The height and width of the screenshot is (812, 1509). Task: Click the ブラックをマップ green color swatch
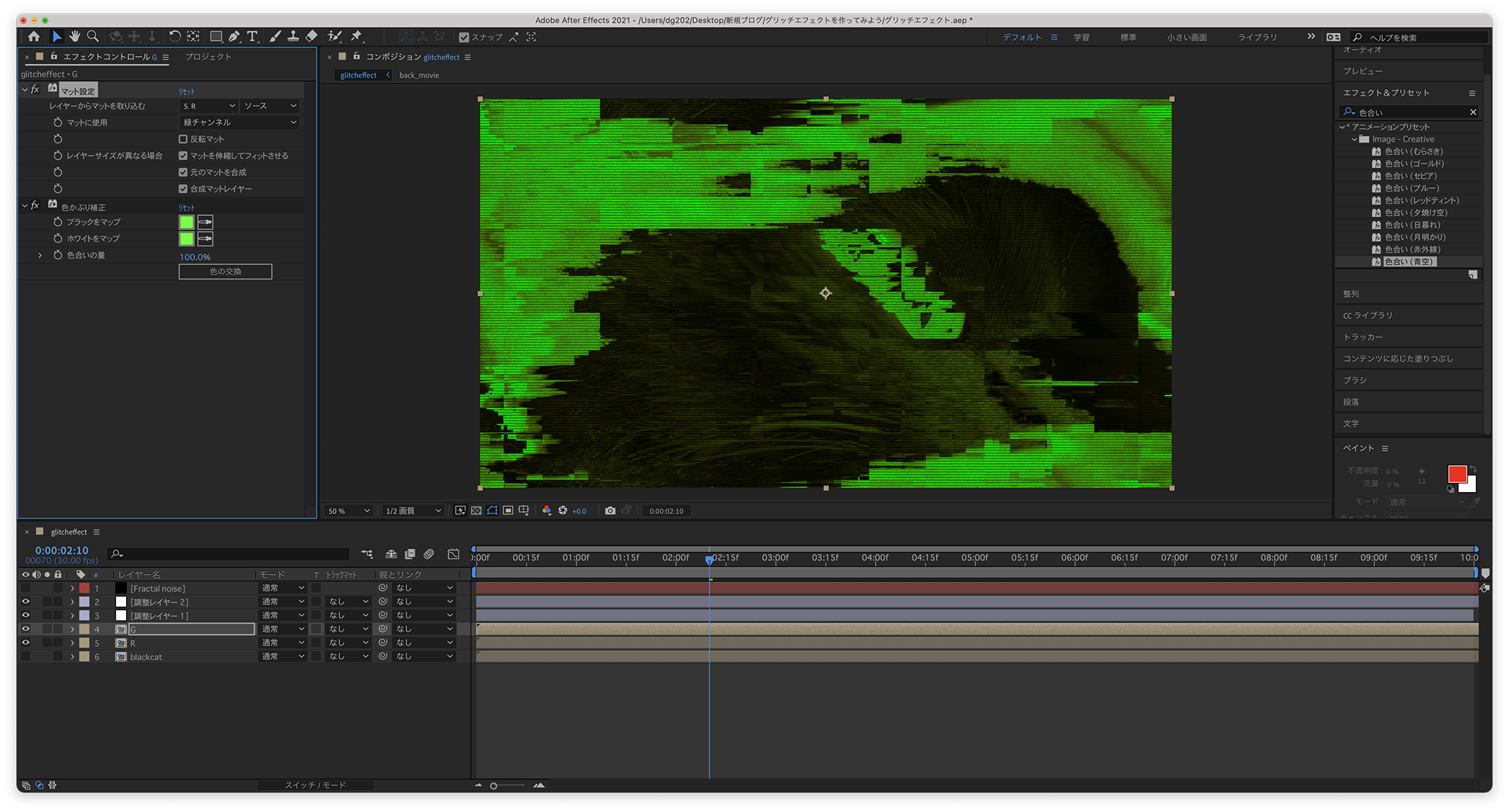tap(187, 223)
